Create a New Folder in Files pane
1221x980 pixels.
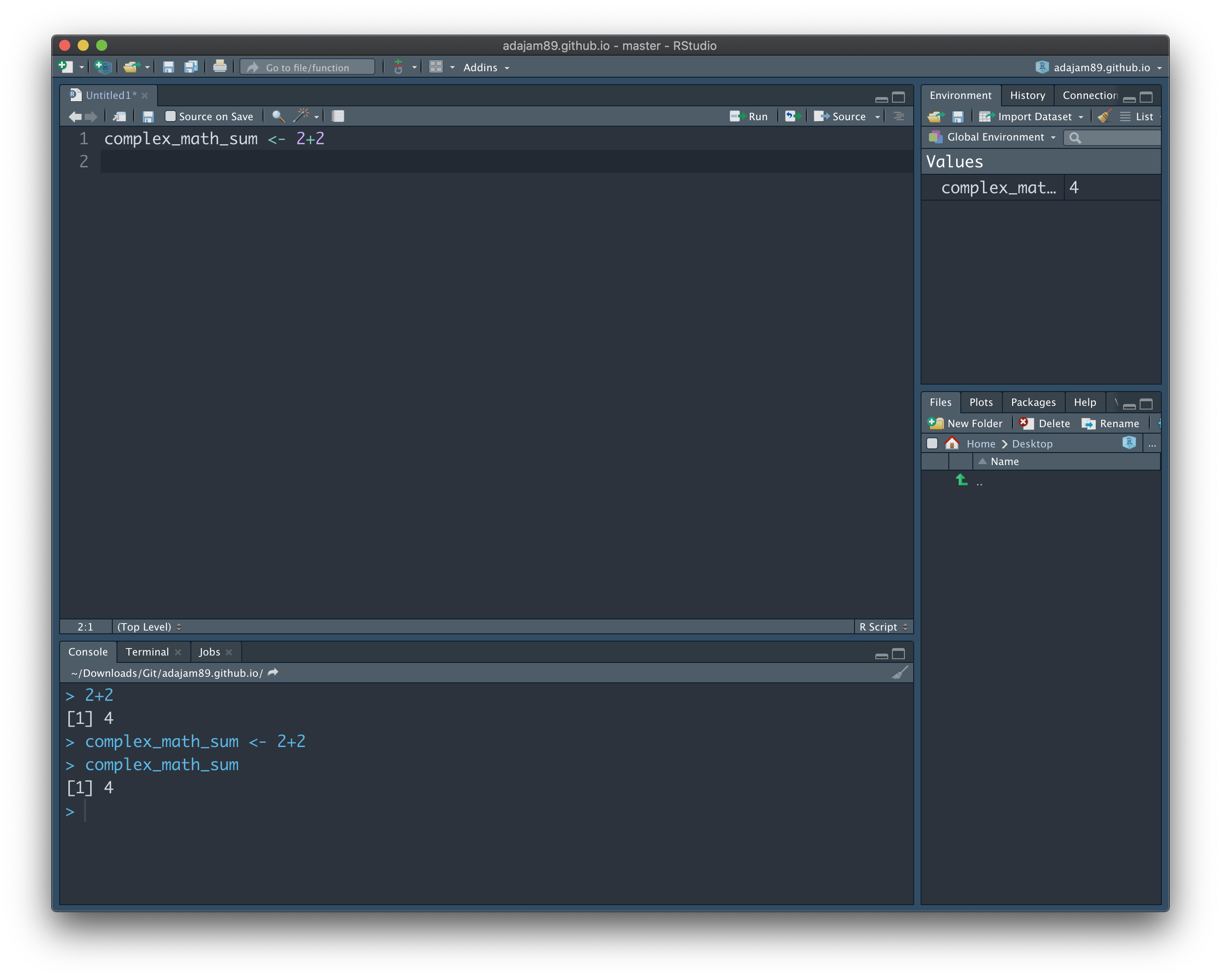965,423
